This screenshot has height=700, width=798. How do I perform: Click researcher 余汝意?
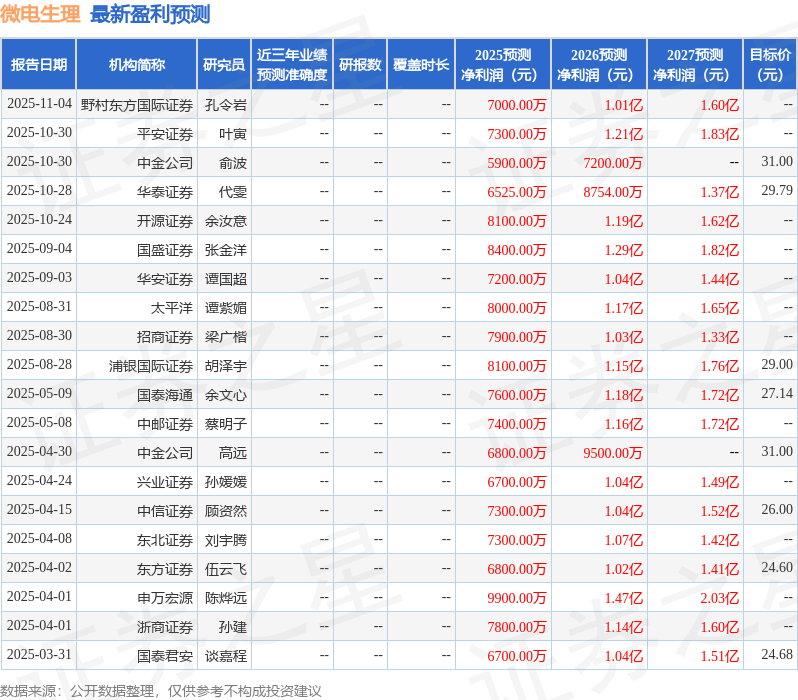[226, 221]
